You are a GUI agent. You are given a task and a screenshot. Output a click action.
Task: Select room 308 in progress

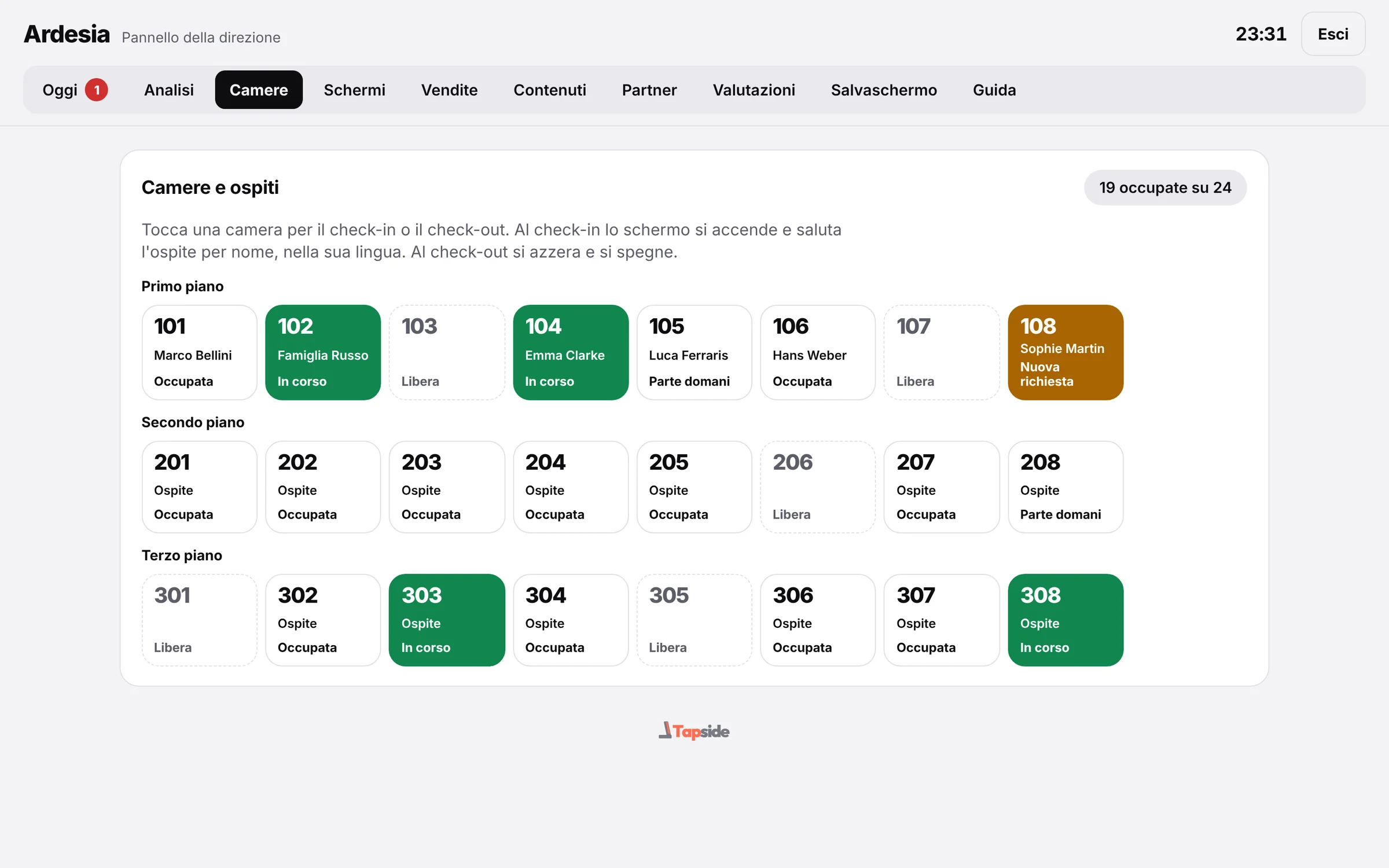[x=1065, y=620]
